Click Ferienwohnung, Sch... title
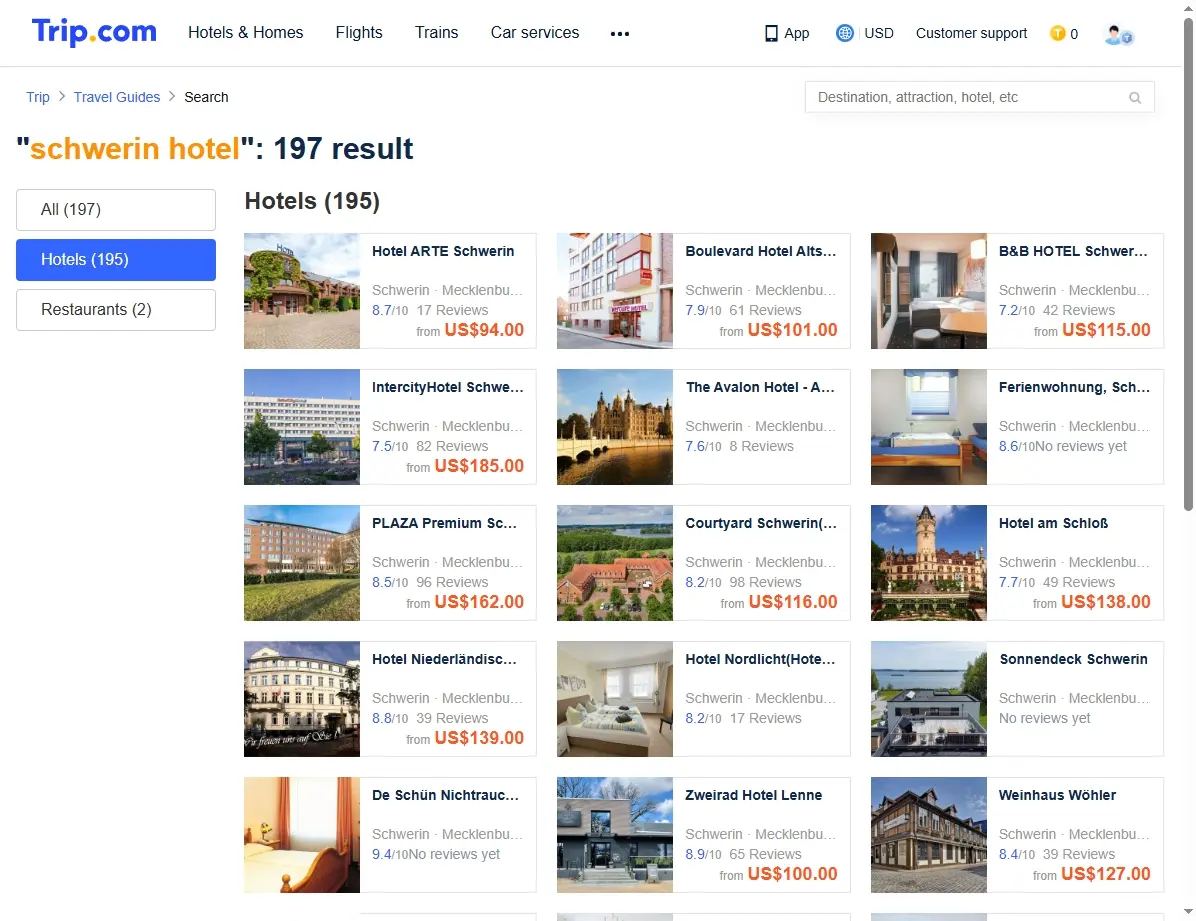This screenshot has height=921, width=1196. point(1074,387)
